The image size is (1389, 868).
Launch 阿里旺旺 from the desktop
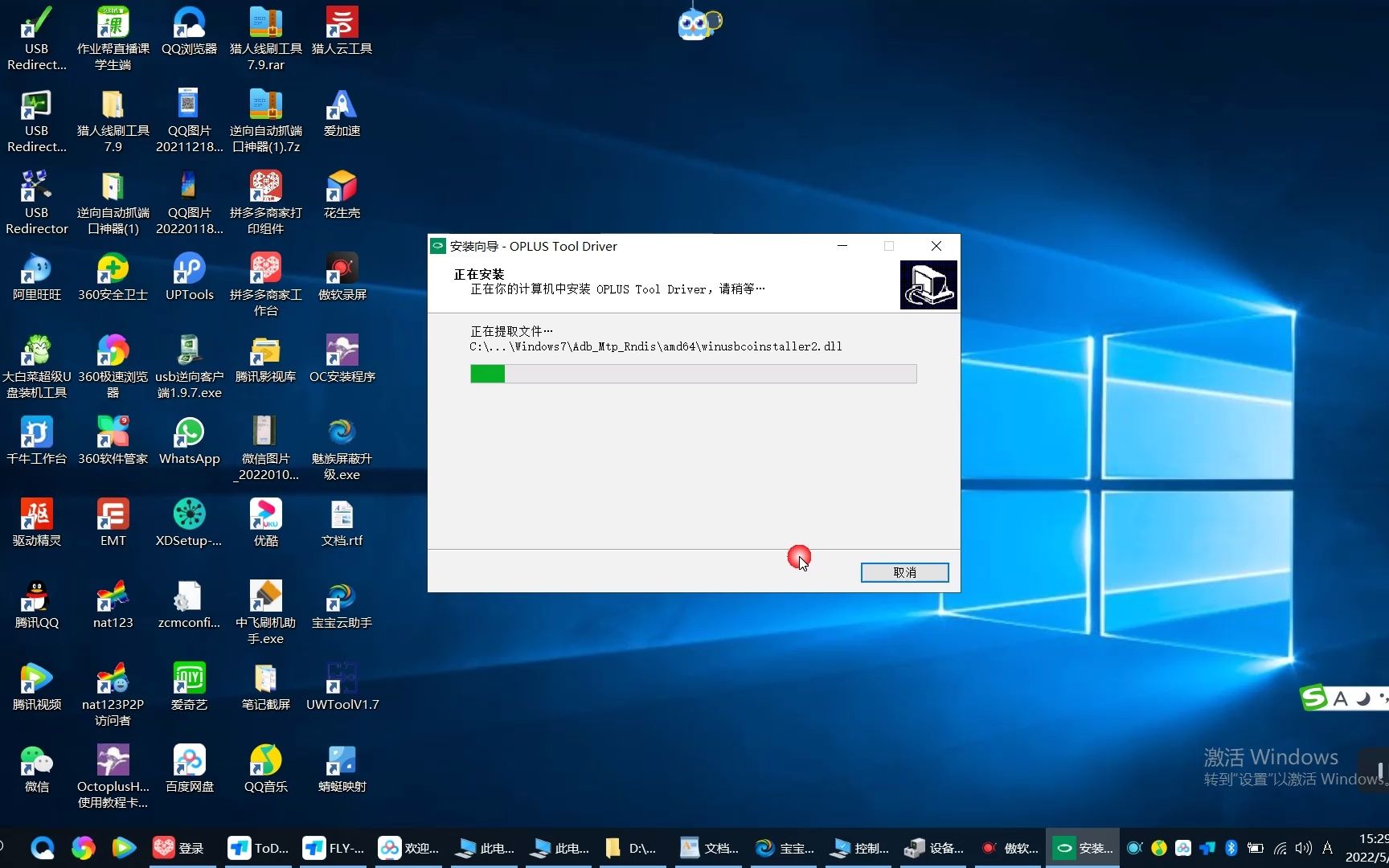36,276
